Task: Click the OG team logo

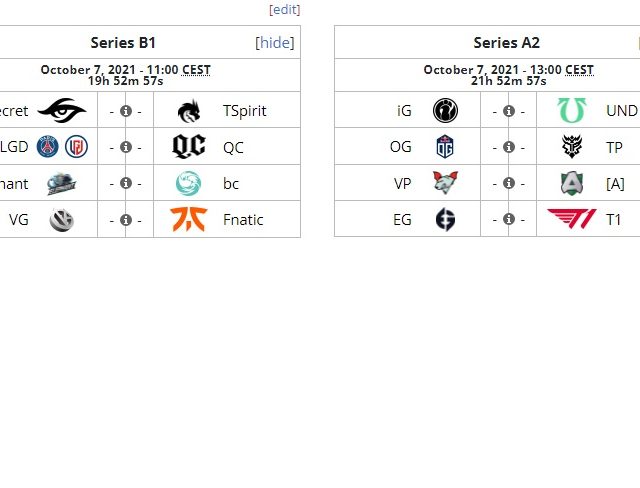Action: (445, 147)
